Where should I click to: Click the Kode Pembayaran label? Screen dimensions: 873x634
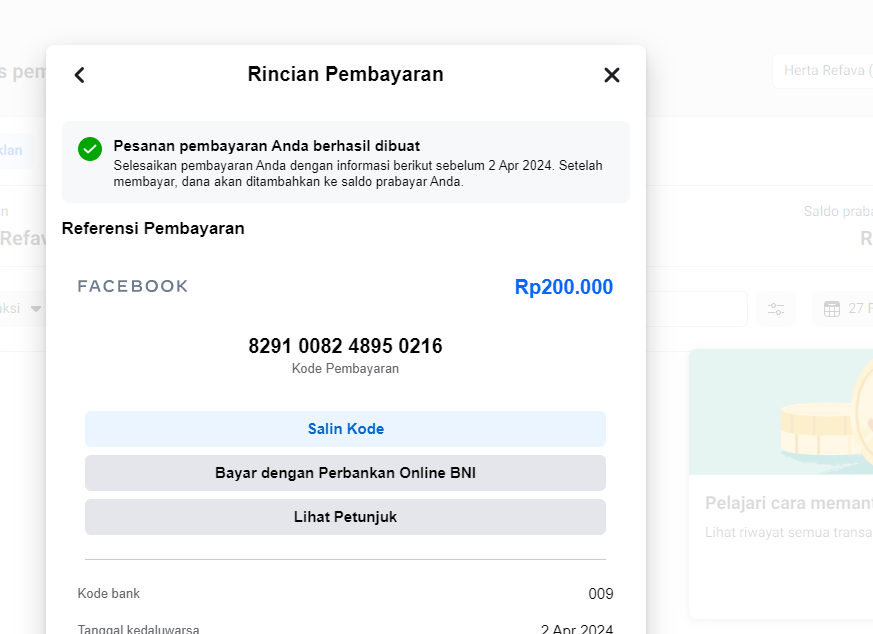(x=345, y=369)
